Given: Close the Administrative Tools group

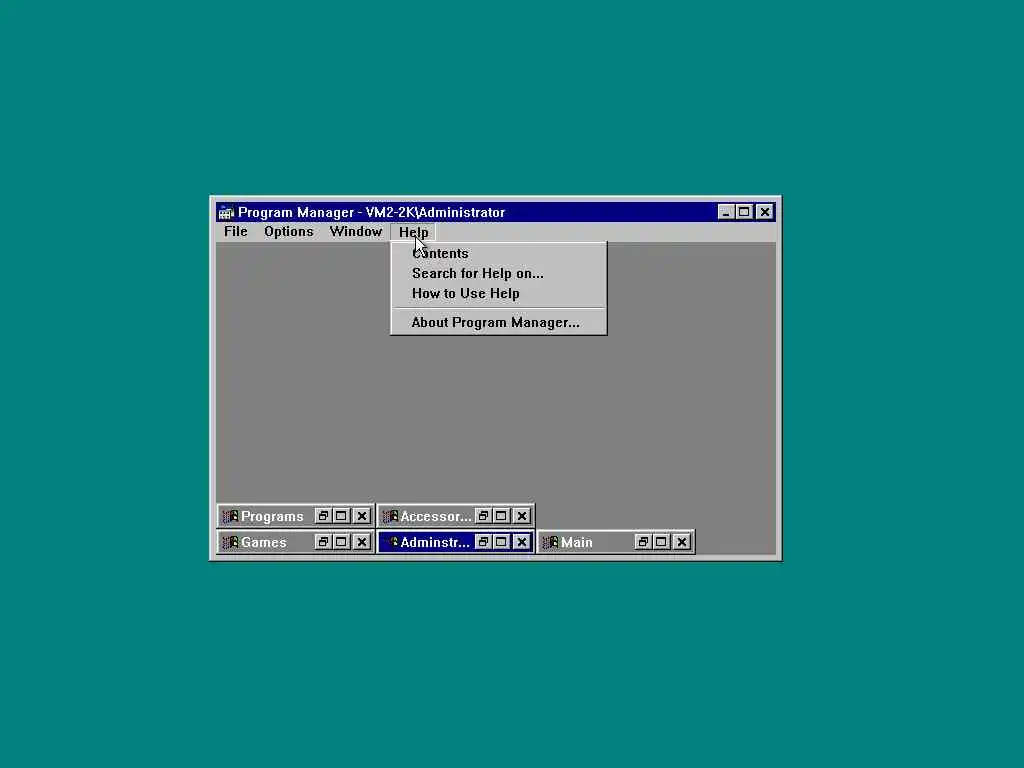Looking at the screenshot, I should (522, 542).
